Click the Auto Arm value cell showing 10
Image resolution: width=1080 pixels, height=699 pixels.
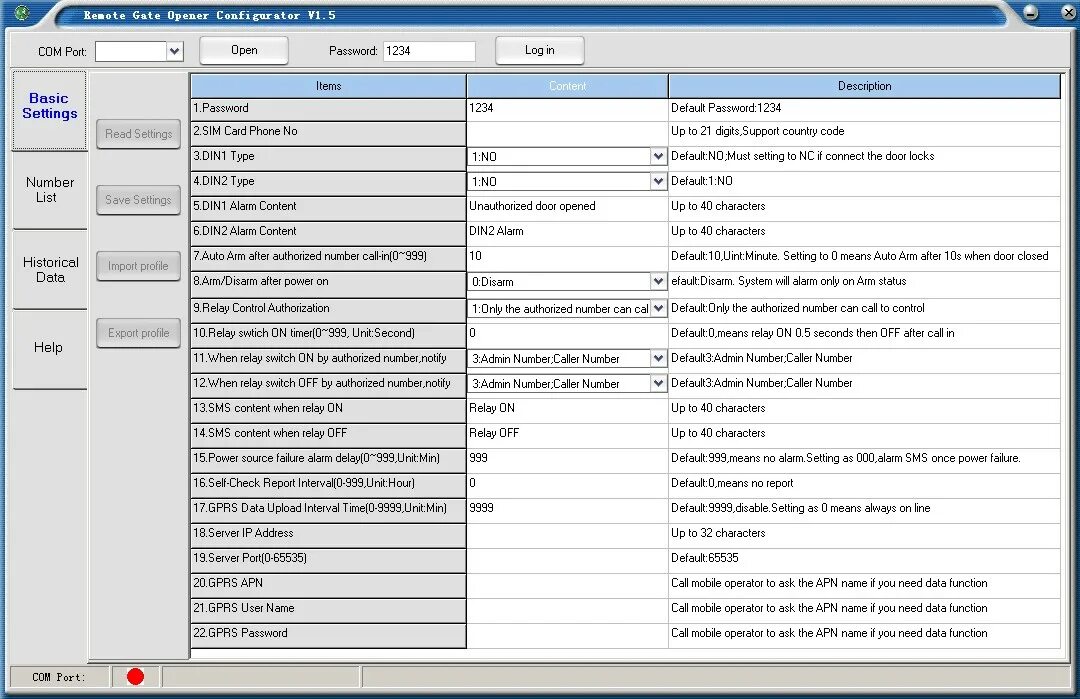click(567, 257)
